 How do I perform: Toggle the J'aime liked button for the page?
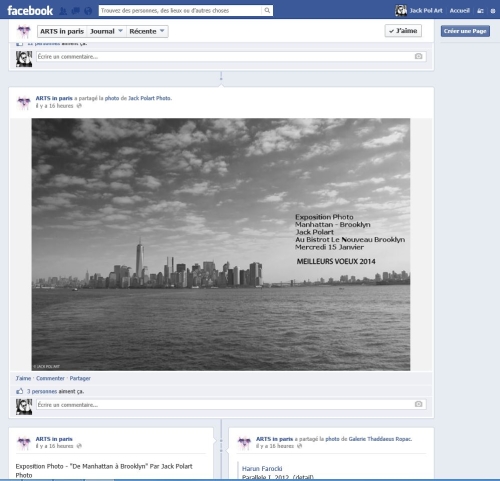tap(403, 31)
